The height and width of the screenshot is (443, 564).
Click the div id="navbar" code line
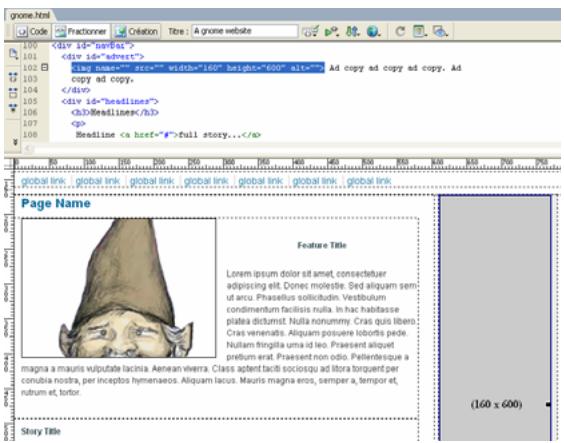click(93, 46)
